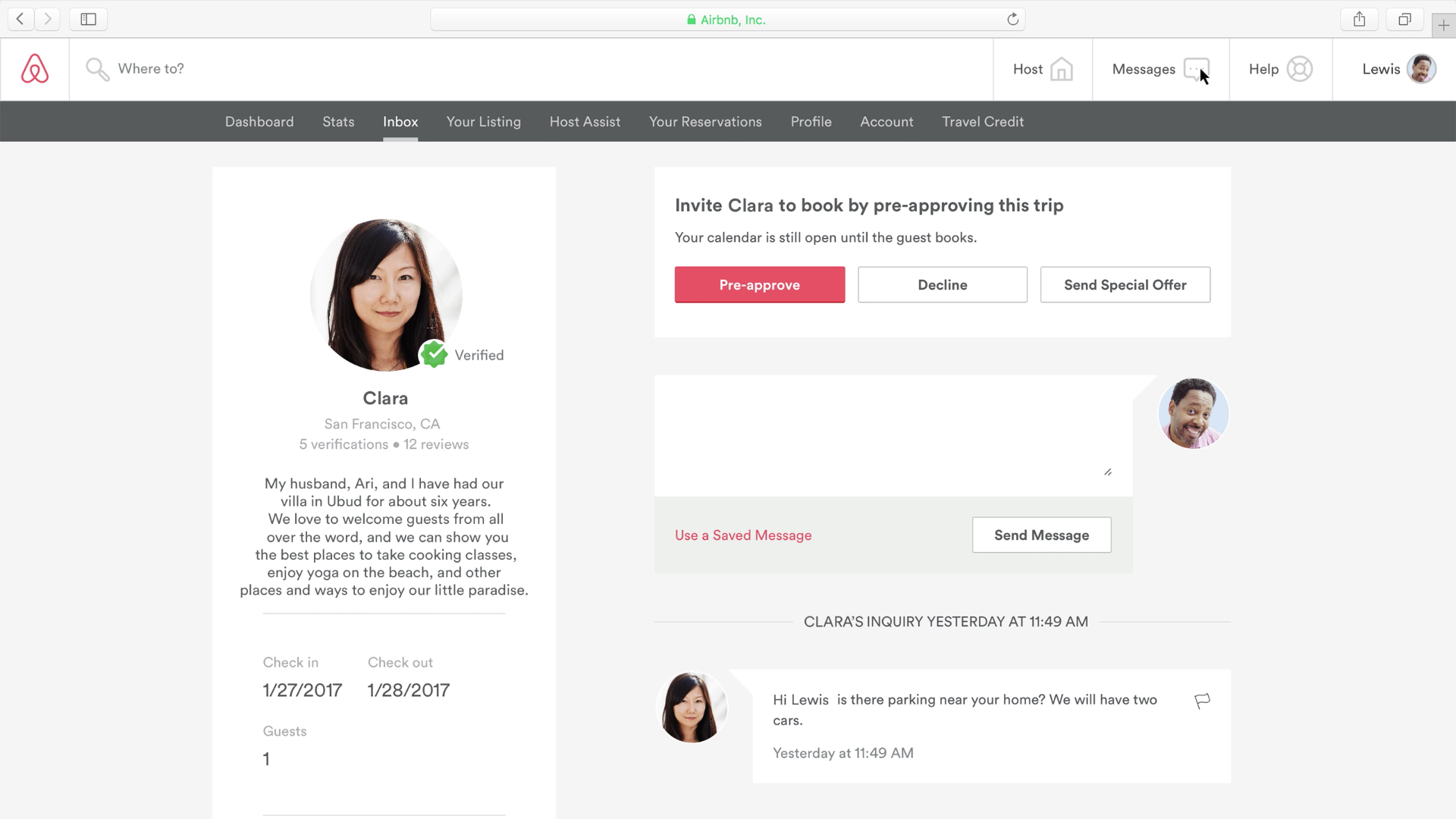
Task: Open the Host house icon
Action: 1061,69
